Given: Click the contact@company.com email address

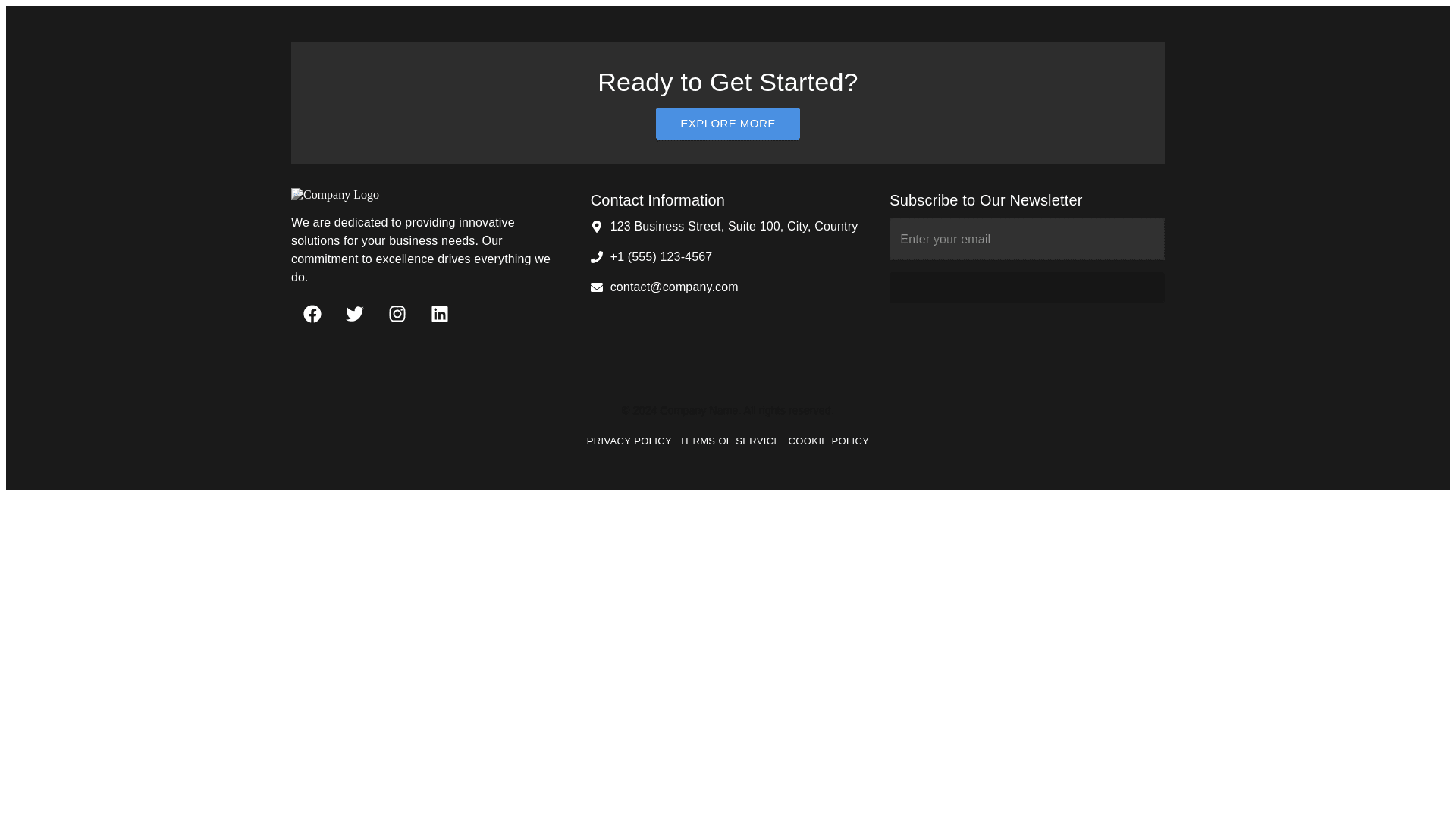Looking at the screenshot, I should (674, 287).
